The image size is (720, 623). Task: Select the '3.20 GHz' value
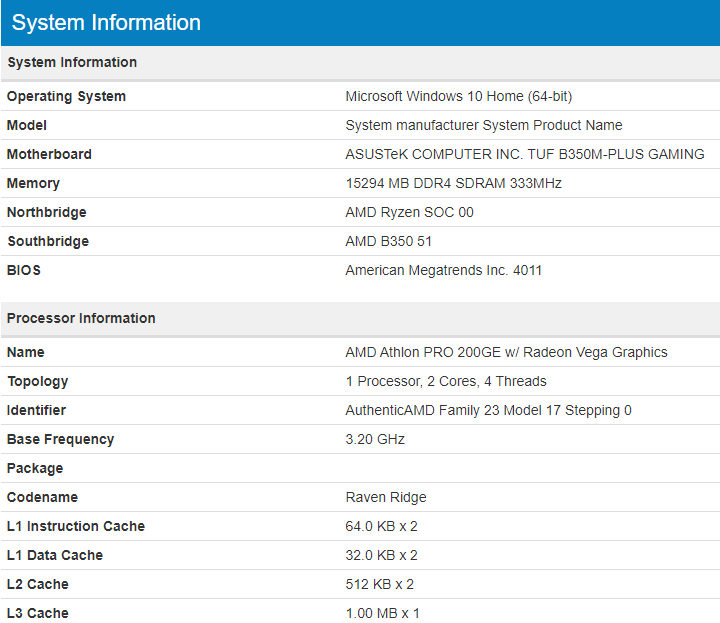[x=375, y=439]
